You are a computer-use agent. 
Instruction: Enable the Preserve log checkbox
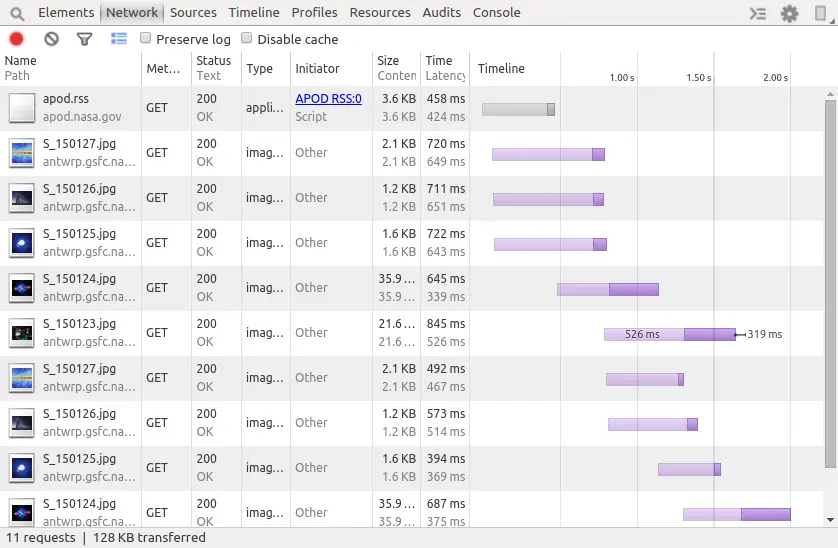pos(145,38)
